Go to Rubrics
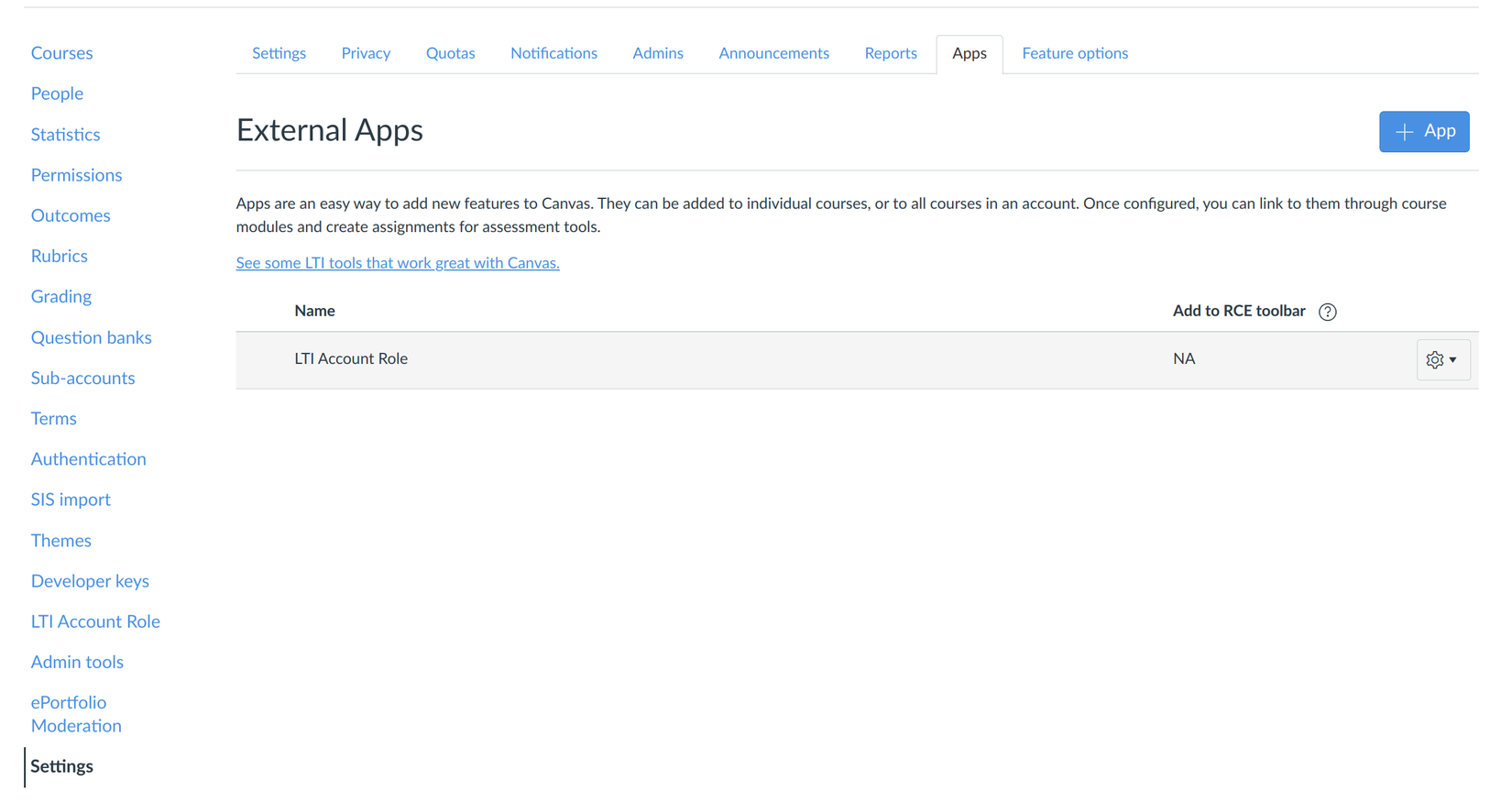1512x802 pixels. (60, 256)
